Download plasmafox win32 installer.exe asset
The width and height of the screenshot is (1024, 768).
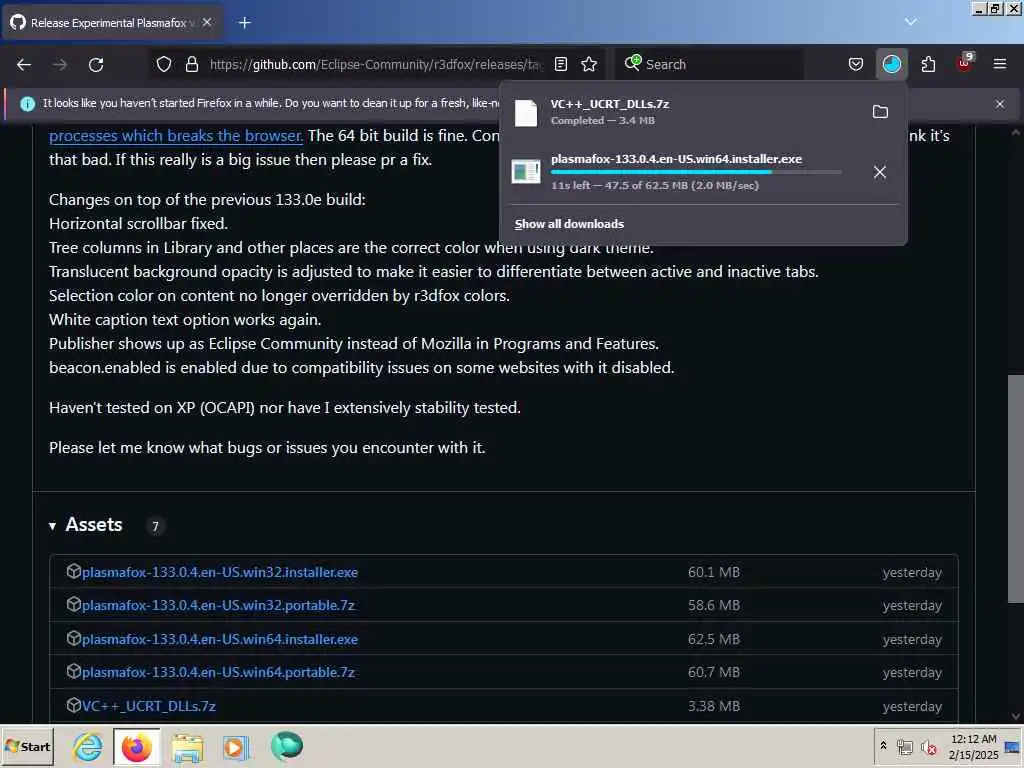(x=220, y=572)
